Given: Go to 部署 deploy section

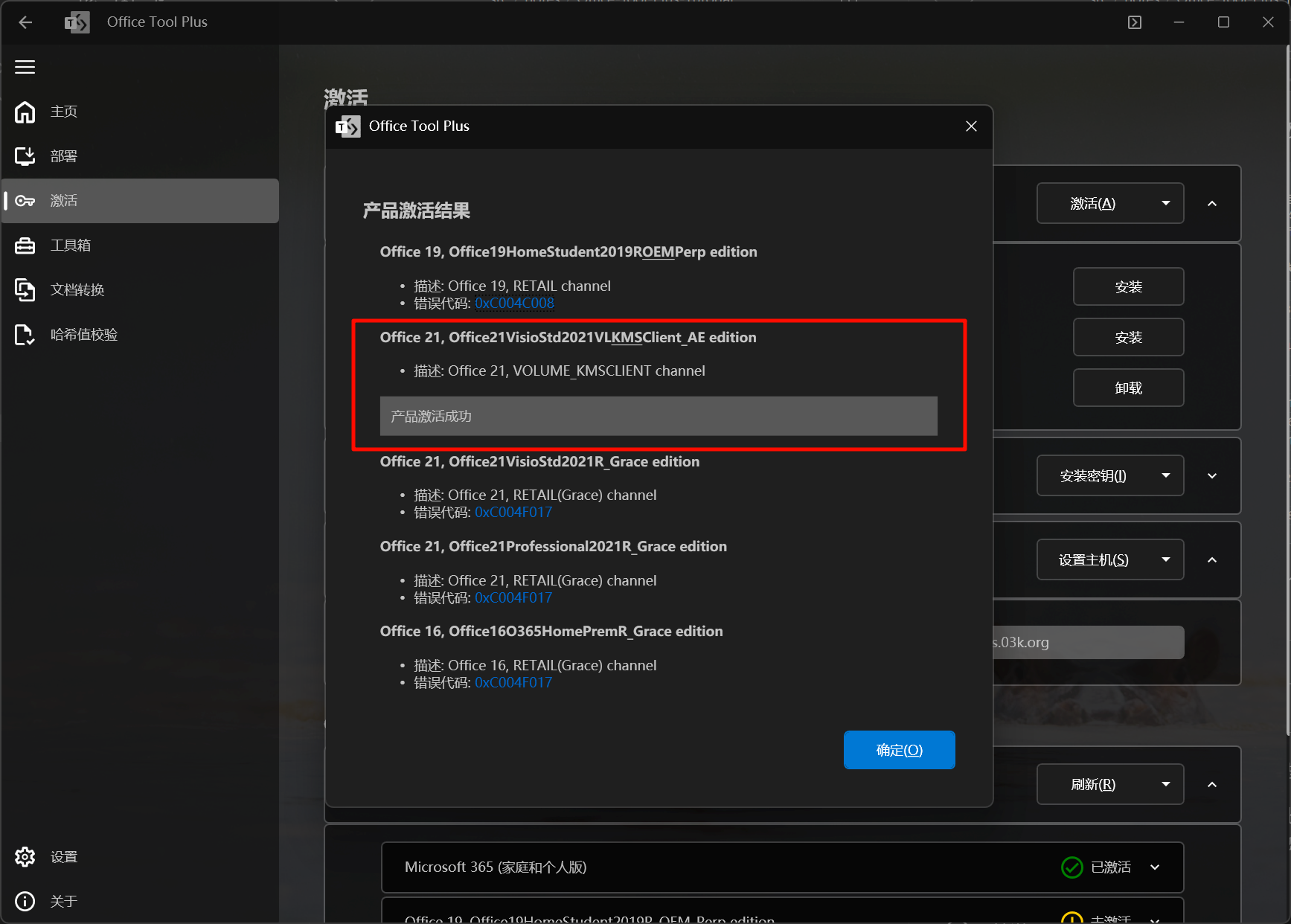Looking at the screenshot, I should point(64,156).
